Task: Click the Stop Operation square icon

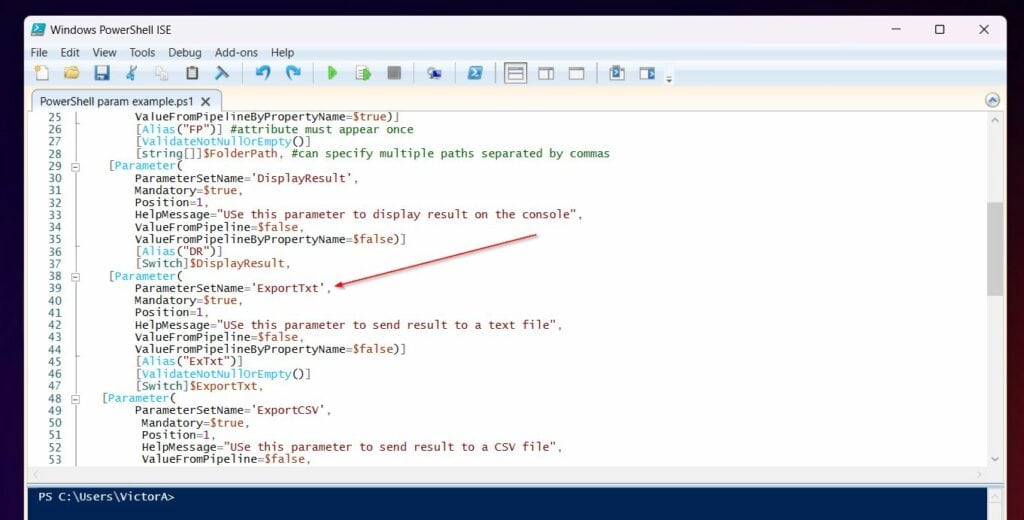Action: 394,73
